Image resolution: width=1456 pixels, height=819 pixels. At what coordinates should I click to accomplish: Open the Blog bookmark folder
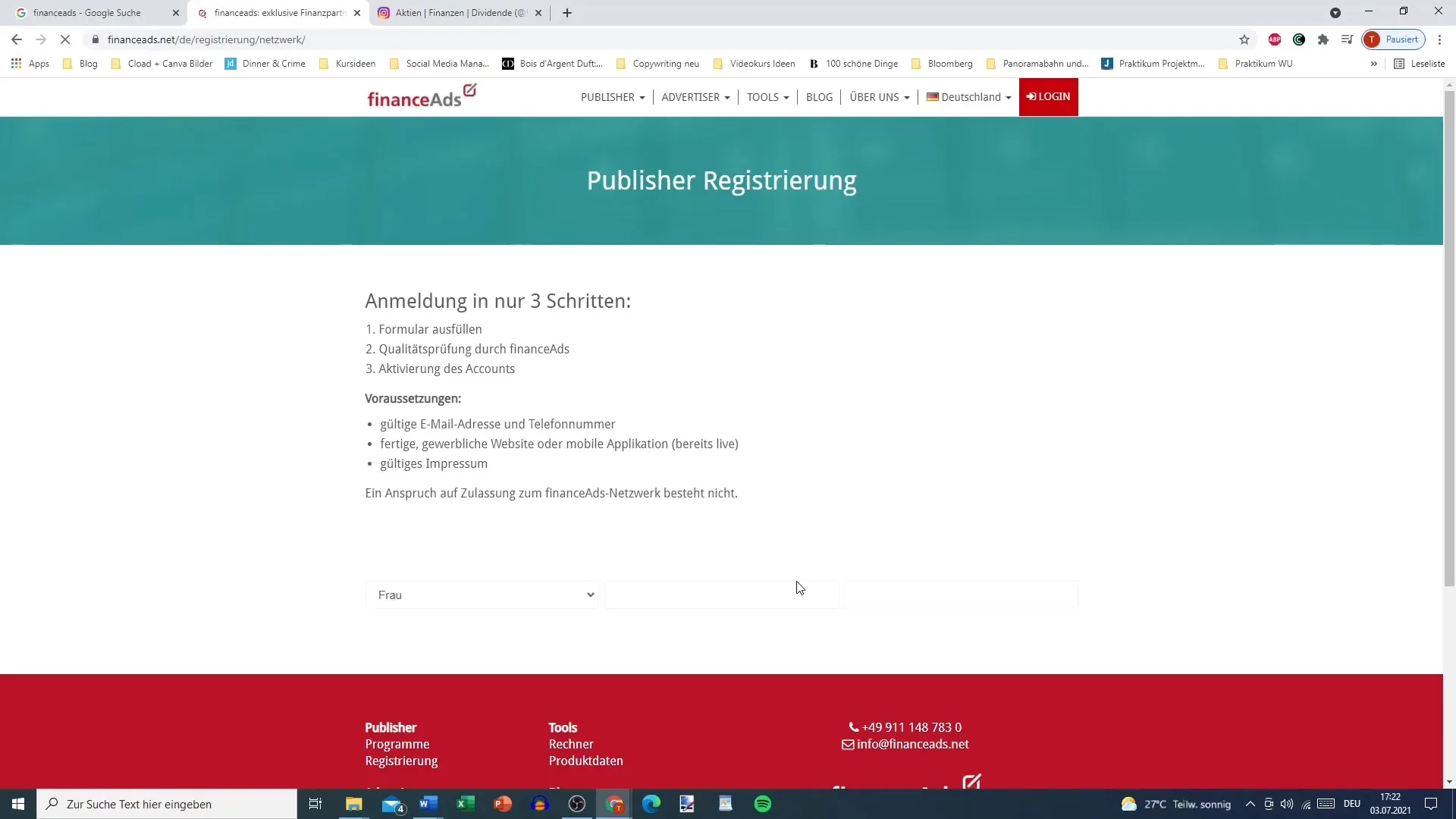80,64
